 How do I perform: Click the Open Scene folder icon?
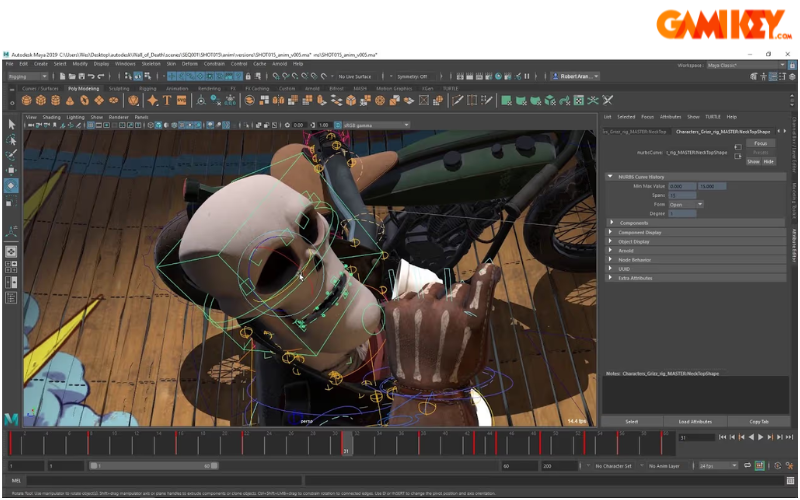[x=72, y=77]
